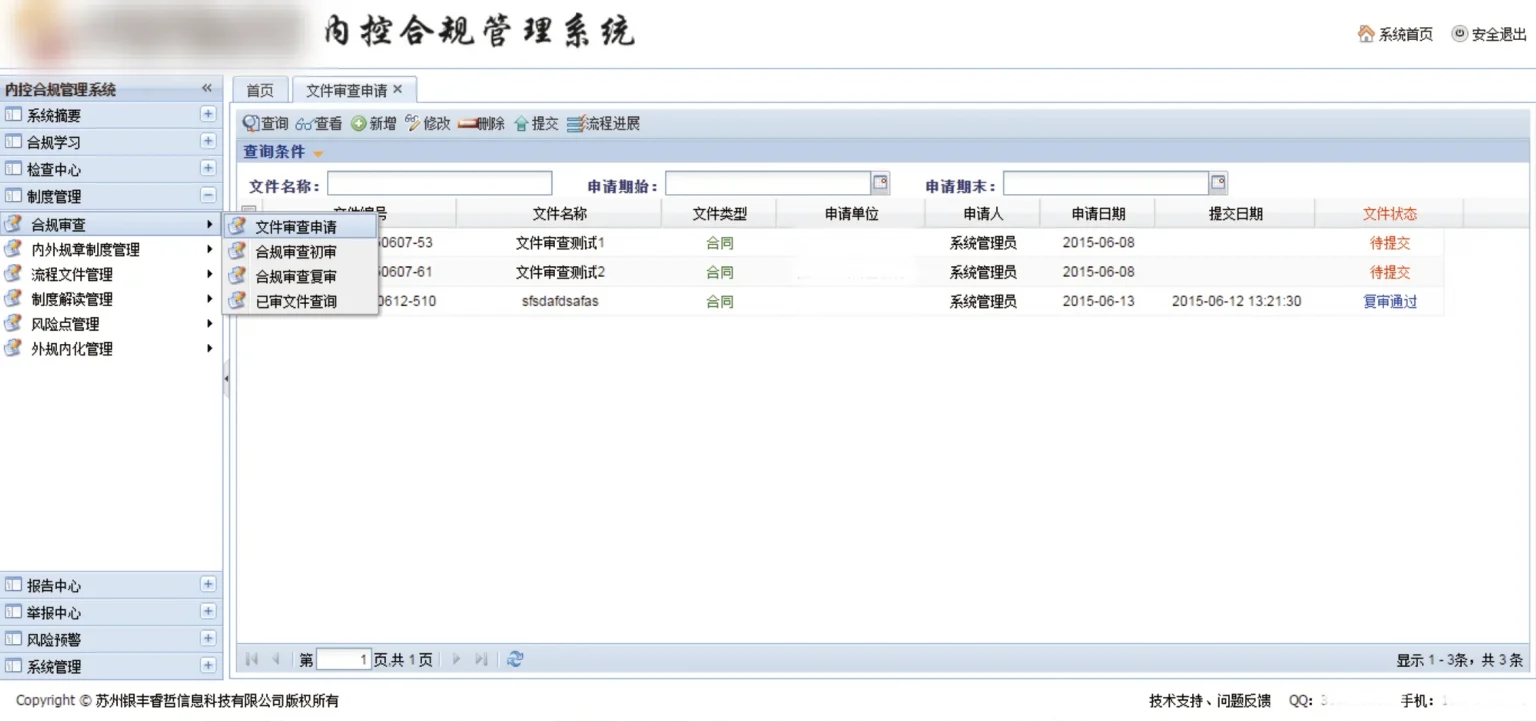Viewport: 1536px width, 722px height.
Task: Click the 删除 delete toolbar icon
Action: 467,124
